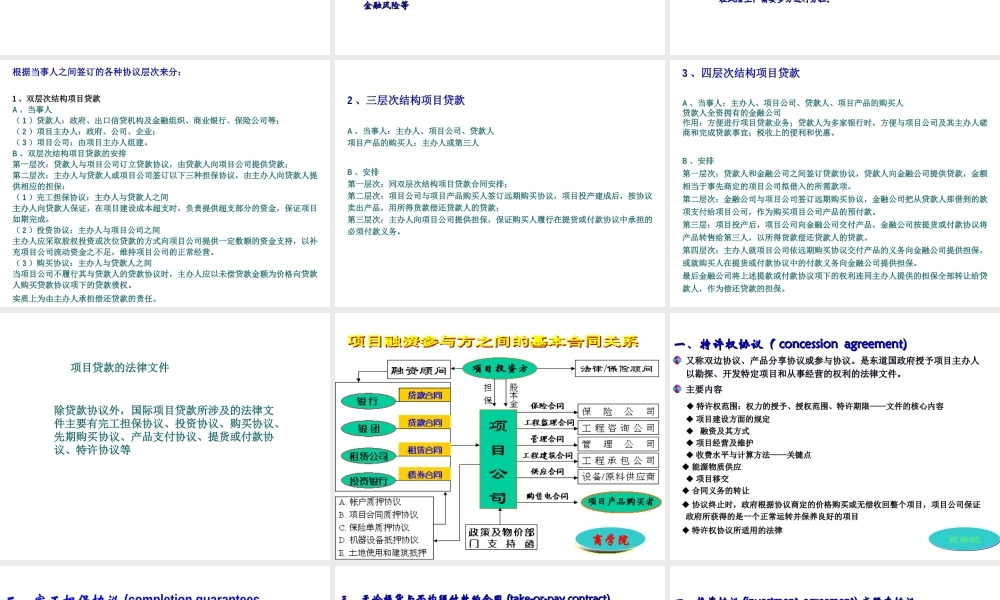The width and height of the screenshot is (1000, 600).
Task: Click the 保险公司 box in the diagram
Action: [619, 410]
